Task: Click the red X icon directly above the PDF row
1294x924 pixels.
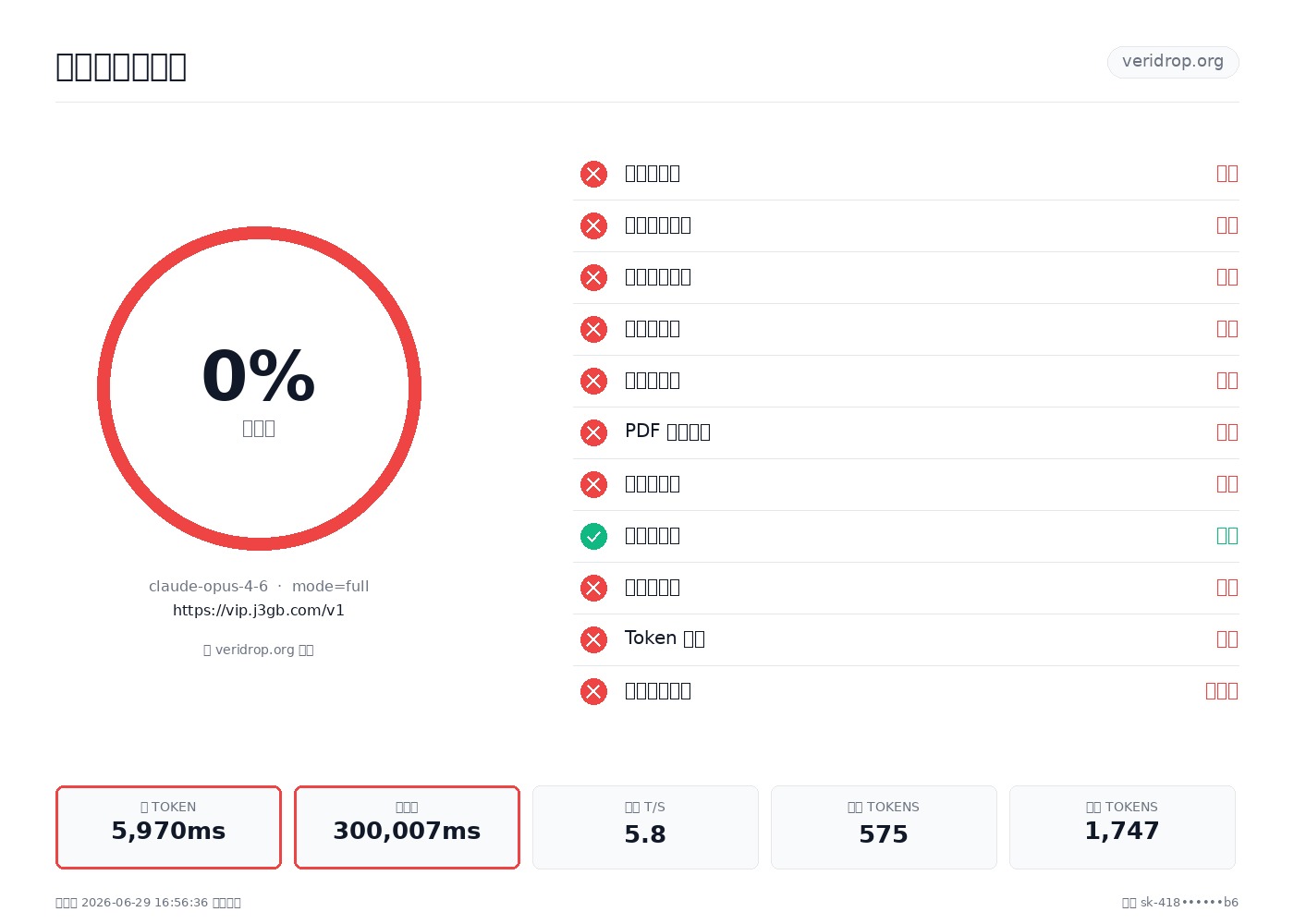Action: [593, 381]
